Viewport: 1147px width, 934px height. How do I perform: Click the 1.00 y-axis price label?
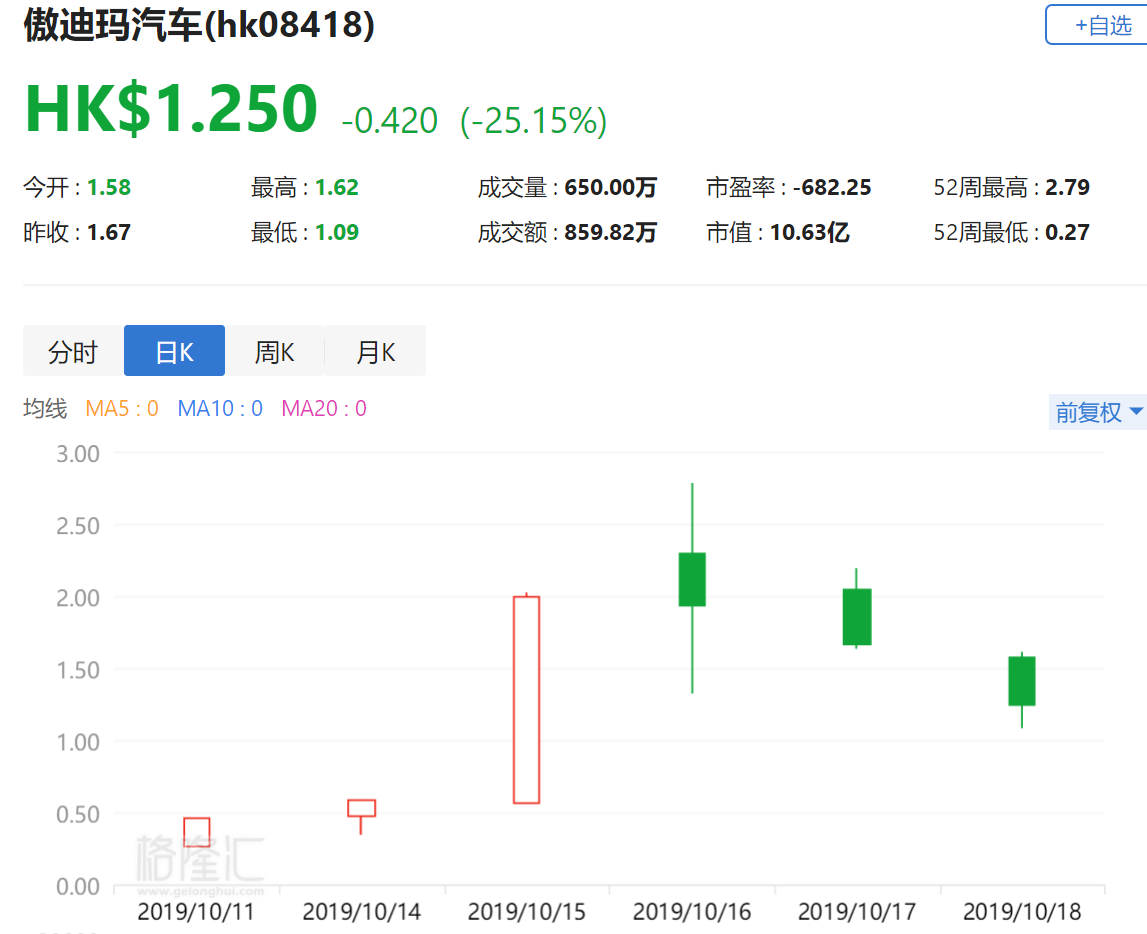[x=78, y=742]
